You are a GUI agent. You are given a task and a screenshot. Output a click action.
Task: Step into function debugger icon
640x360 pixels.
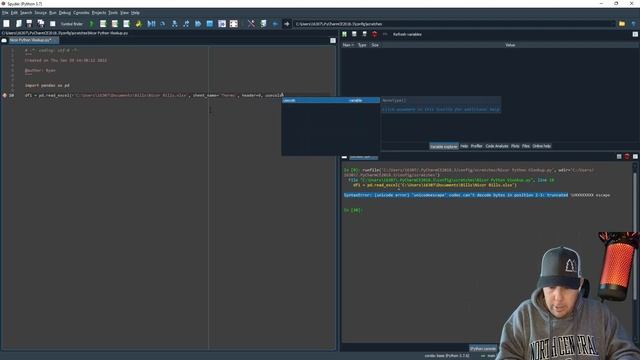point(175,24)
